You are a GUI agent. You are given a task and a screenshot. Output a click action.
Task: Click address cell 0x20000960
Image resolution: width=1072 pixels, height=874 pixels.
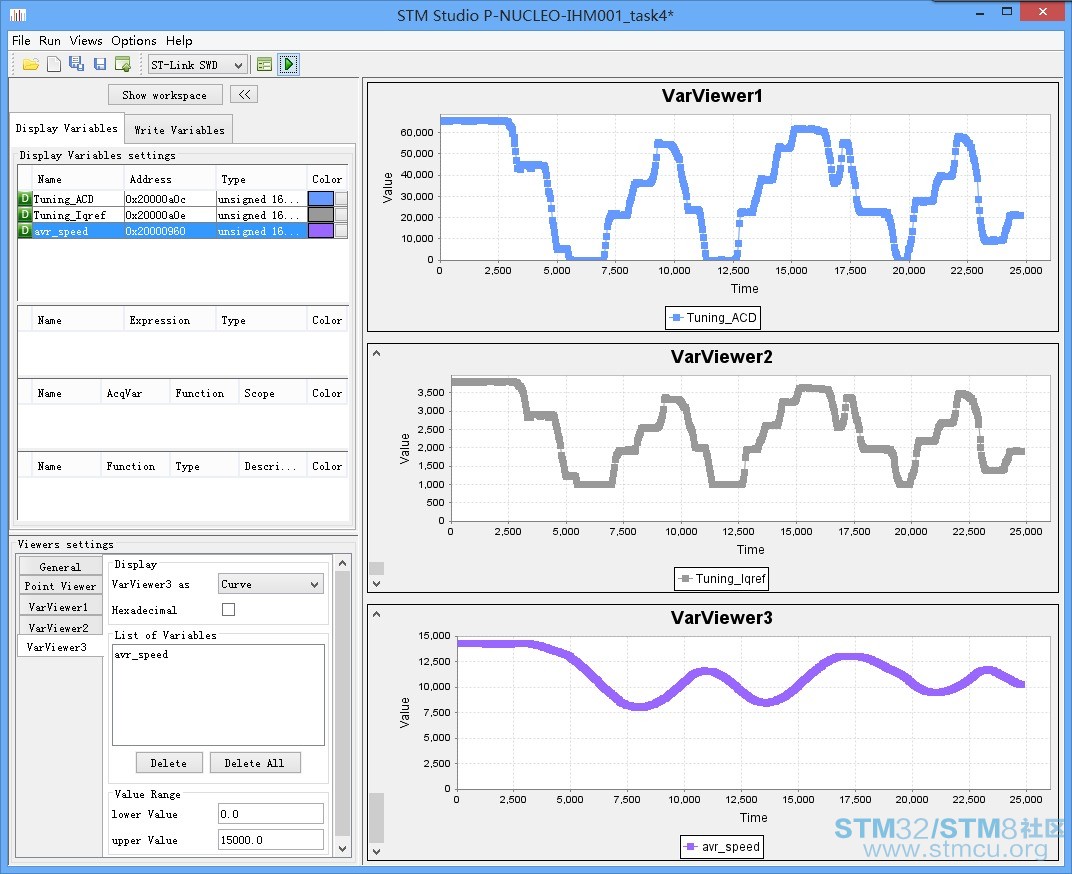point(169,230)
